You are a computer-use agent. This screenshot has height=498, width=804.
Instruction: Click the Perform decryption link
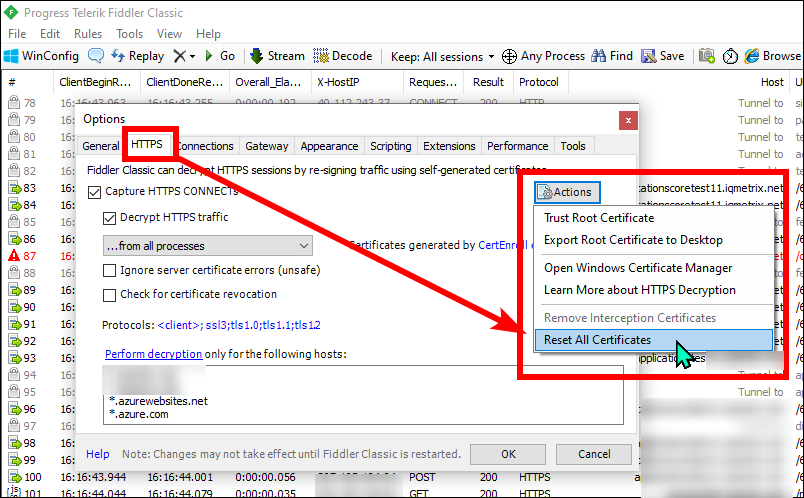(153, 354)
